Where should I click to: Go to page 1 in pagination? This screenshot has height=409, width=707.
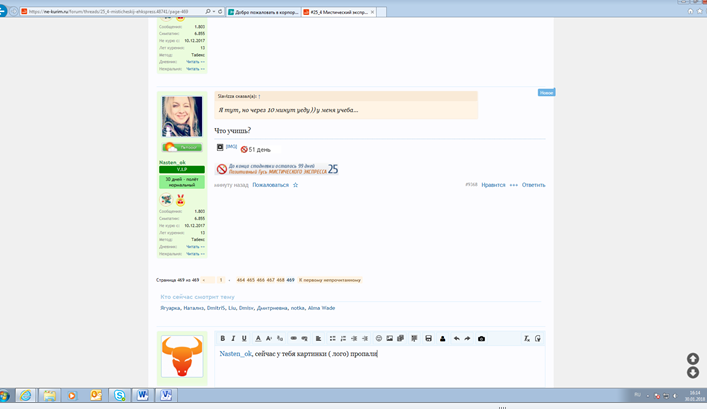pyautogui.click(x=221, y=280)
